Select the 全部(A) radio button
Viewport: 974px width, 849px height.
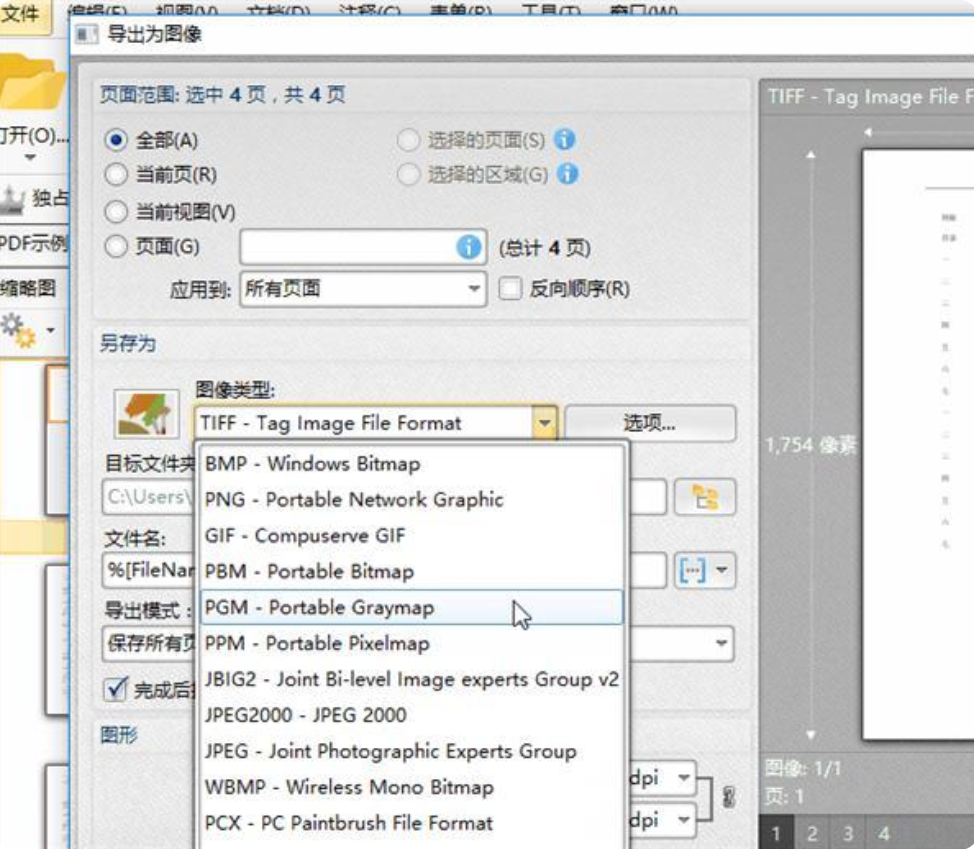click(117, 140)
